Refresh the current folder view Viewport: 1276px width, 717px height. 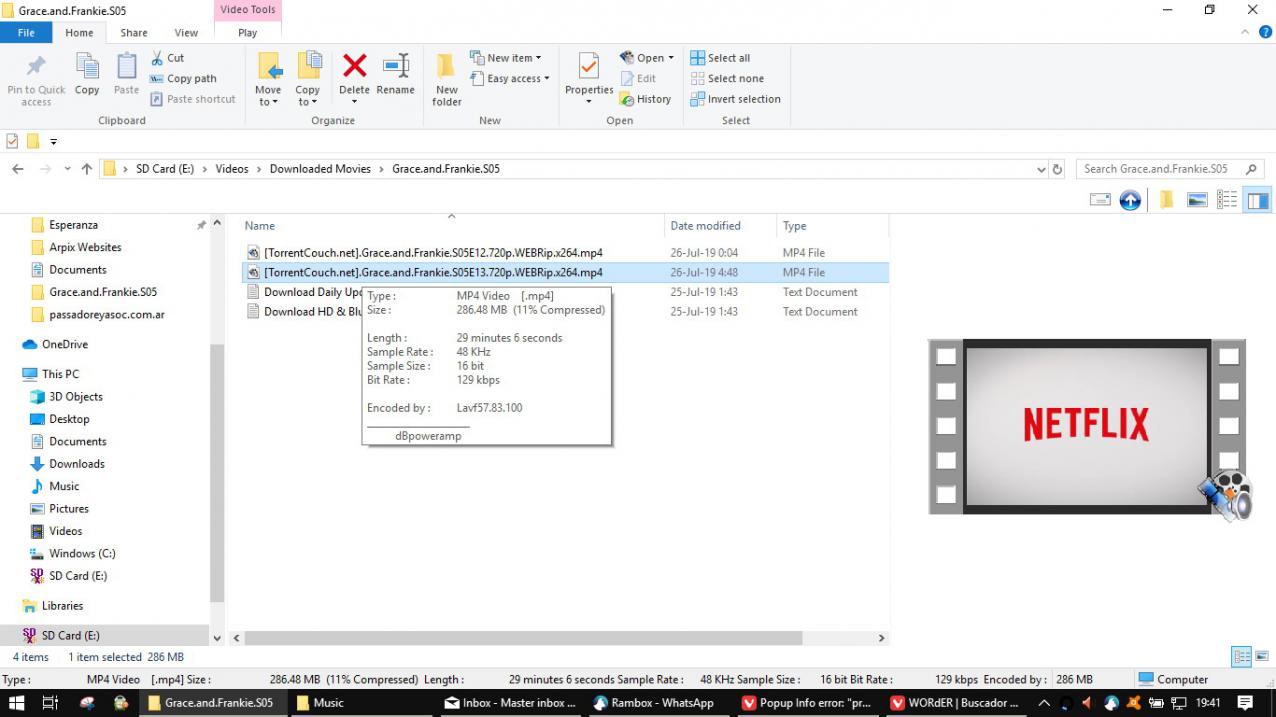pyautogui.click(x=1058, y=169)
